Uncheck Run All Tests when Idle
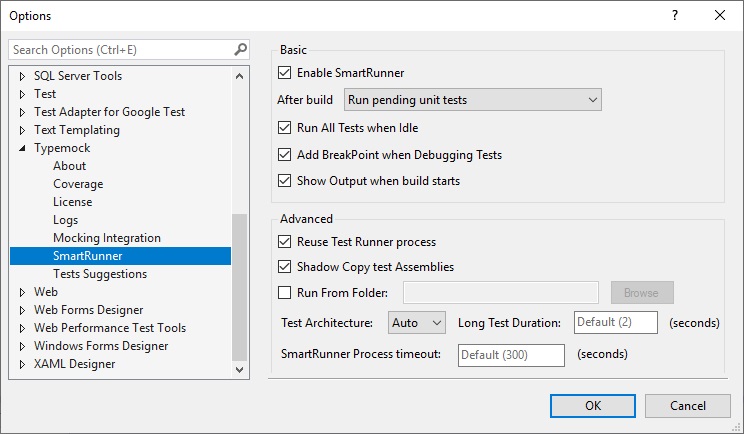Viewport: 744px width, 434px height. coord(285,128)
